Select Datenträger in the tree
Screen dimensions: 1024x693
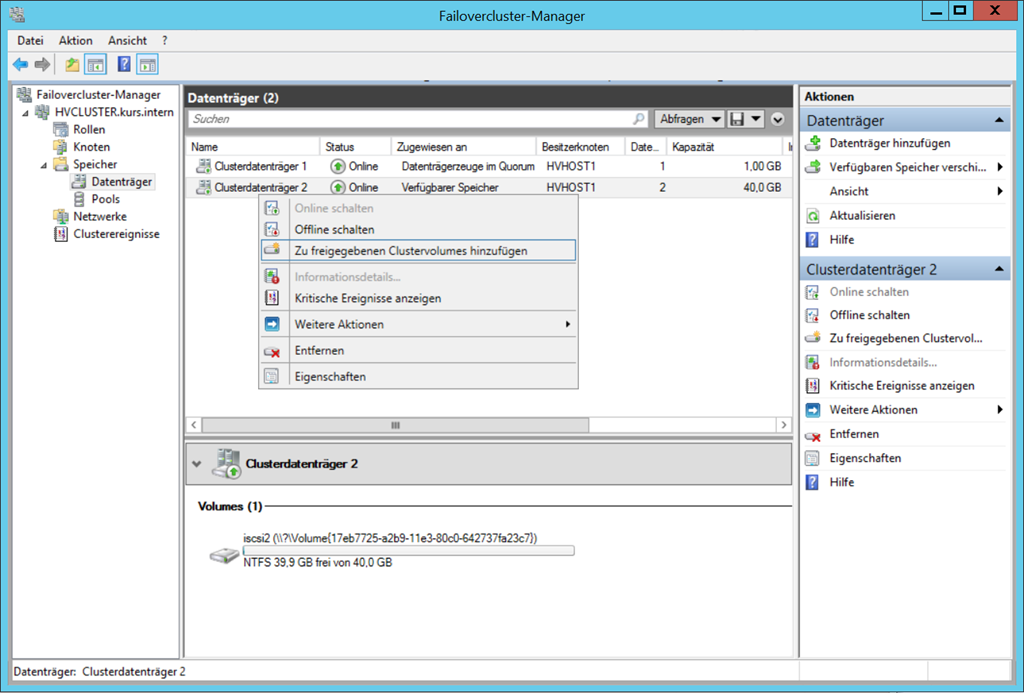coord(121,182)
